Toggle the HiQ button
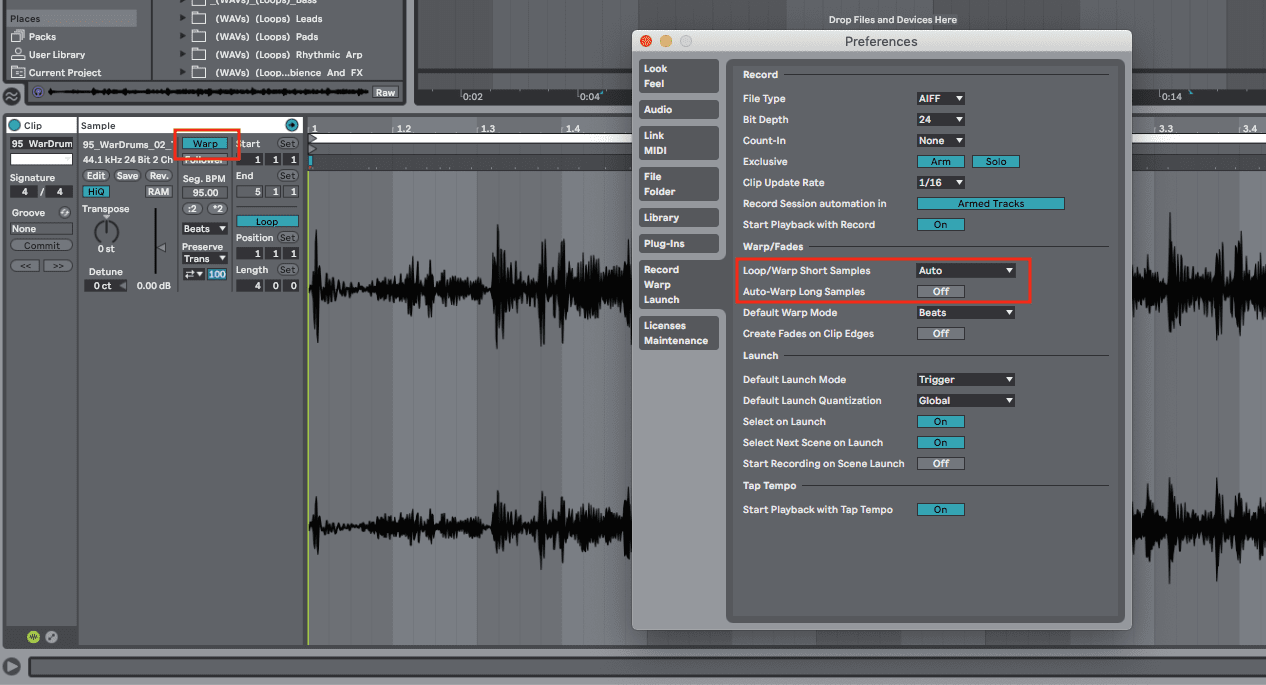This screenshot has width=1266, height=685. (96, 192)
